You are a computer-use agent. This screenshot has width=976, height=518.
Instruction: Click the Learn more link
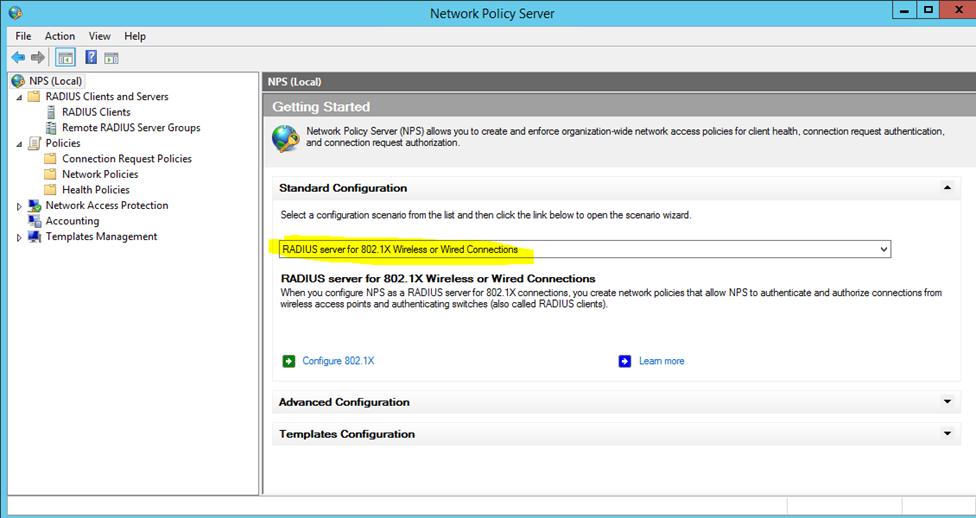(661, 361)
